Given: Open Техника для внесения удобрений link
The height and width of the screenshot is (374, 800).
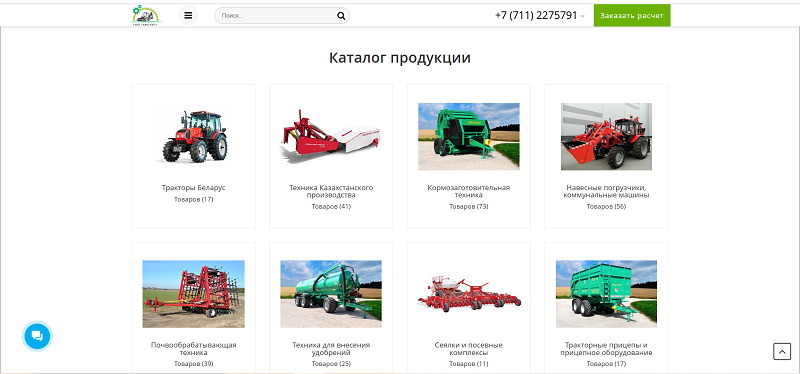Looking at the screenshot, I should point(331,348).
